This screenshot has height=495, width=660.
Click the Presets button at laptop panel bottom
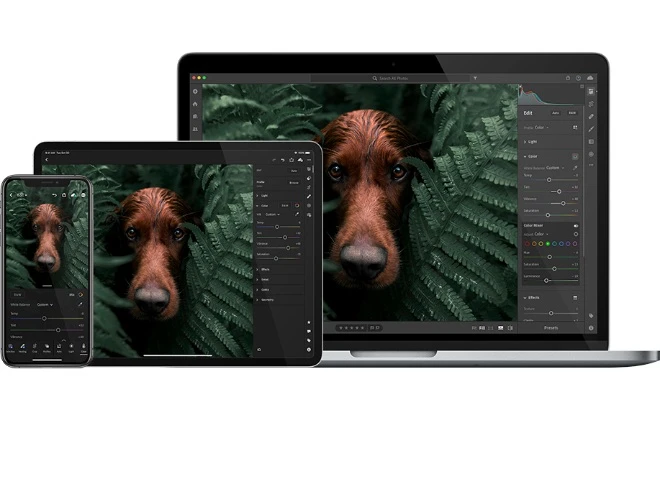point(551,328)
